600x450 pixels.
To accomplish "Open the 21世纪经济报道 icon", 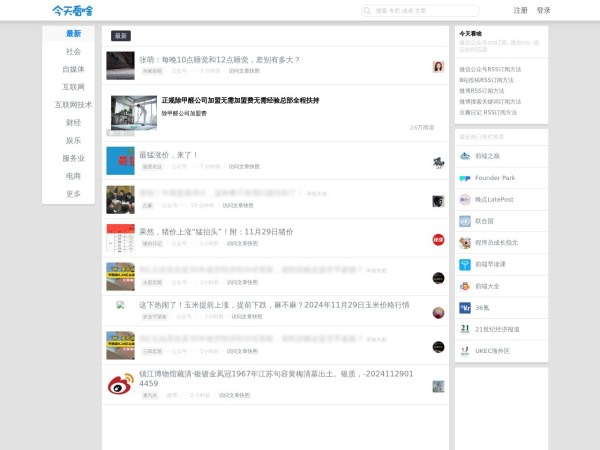I will tap(465, 329).
